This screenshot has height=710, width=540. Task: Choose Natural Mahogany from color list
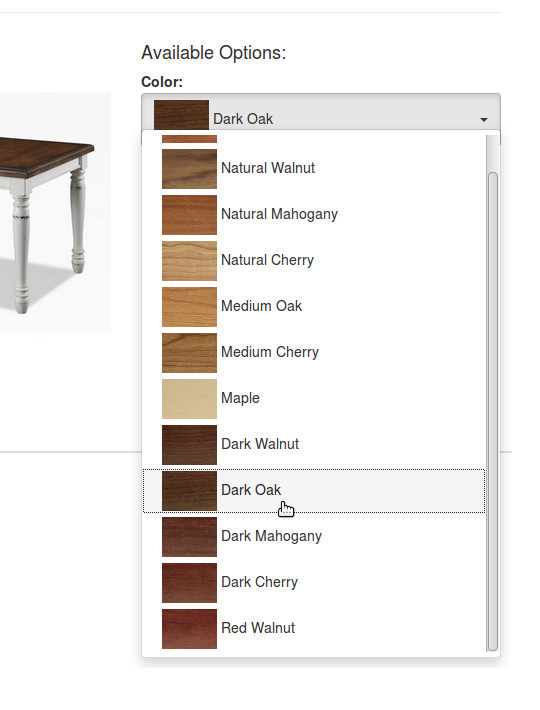pyautogui.click(x=314, y=215)
